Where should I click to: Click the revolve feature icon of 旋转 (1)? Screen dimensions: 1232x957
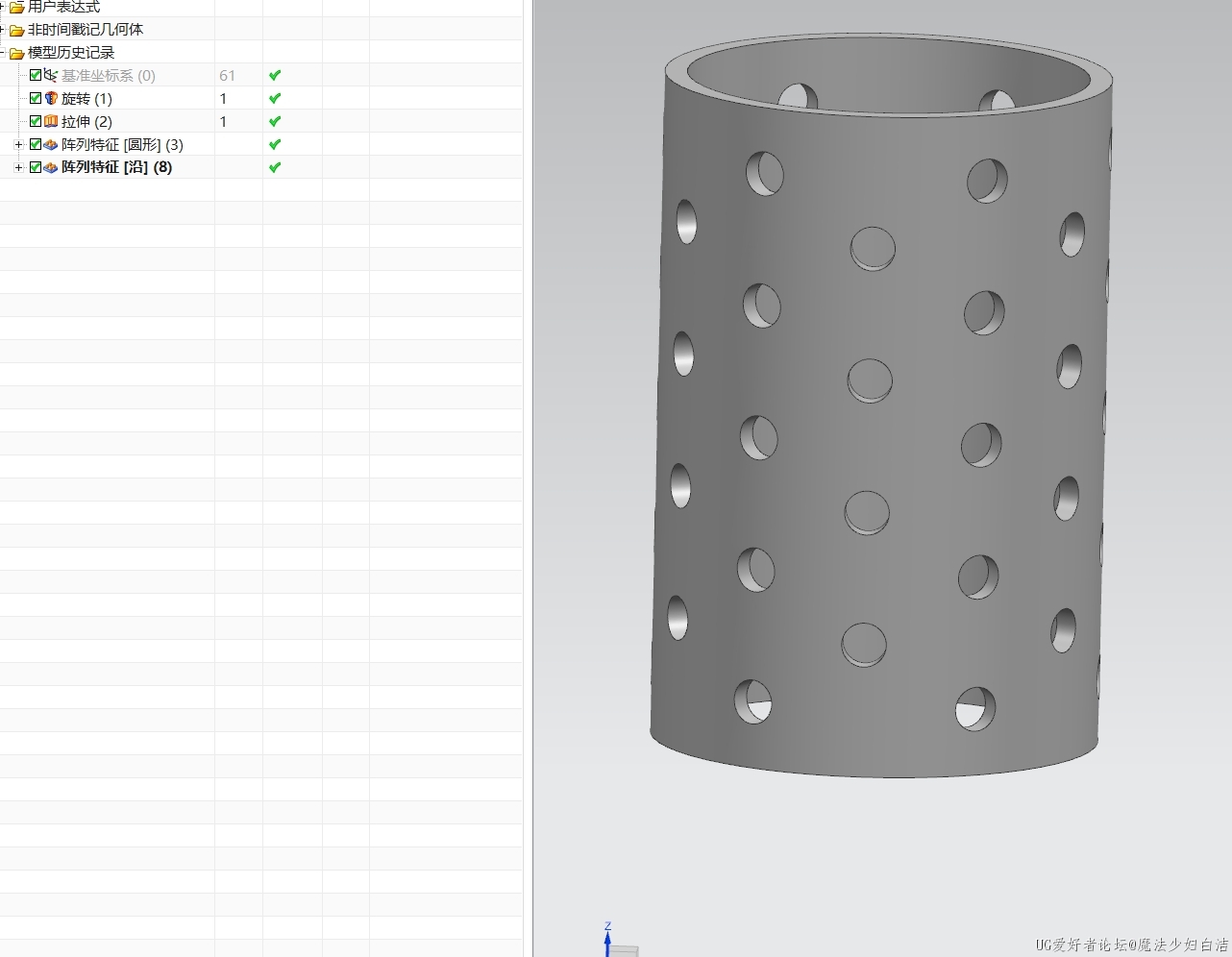(51, 98)
